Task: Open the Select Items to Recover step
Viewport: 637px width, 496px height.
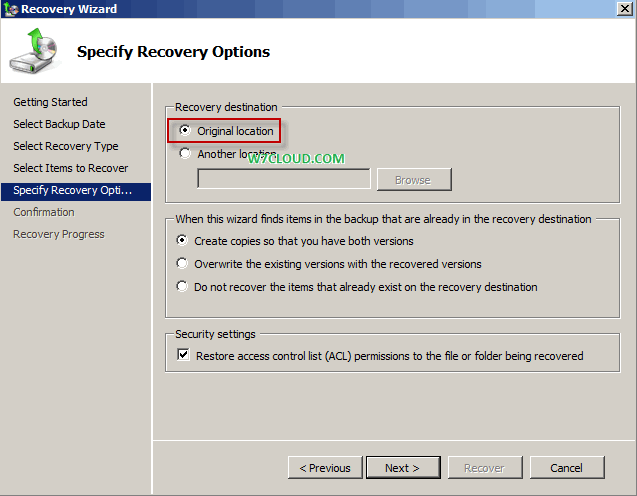Action: (71, 168)
